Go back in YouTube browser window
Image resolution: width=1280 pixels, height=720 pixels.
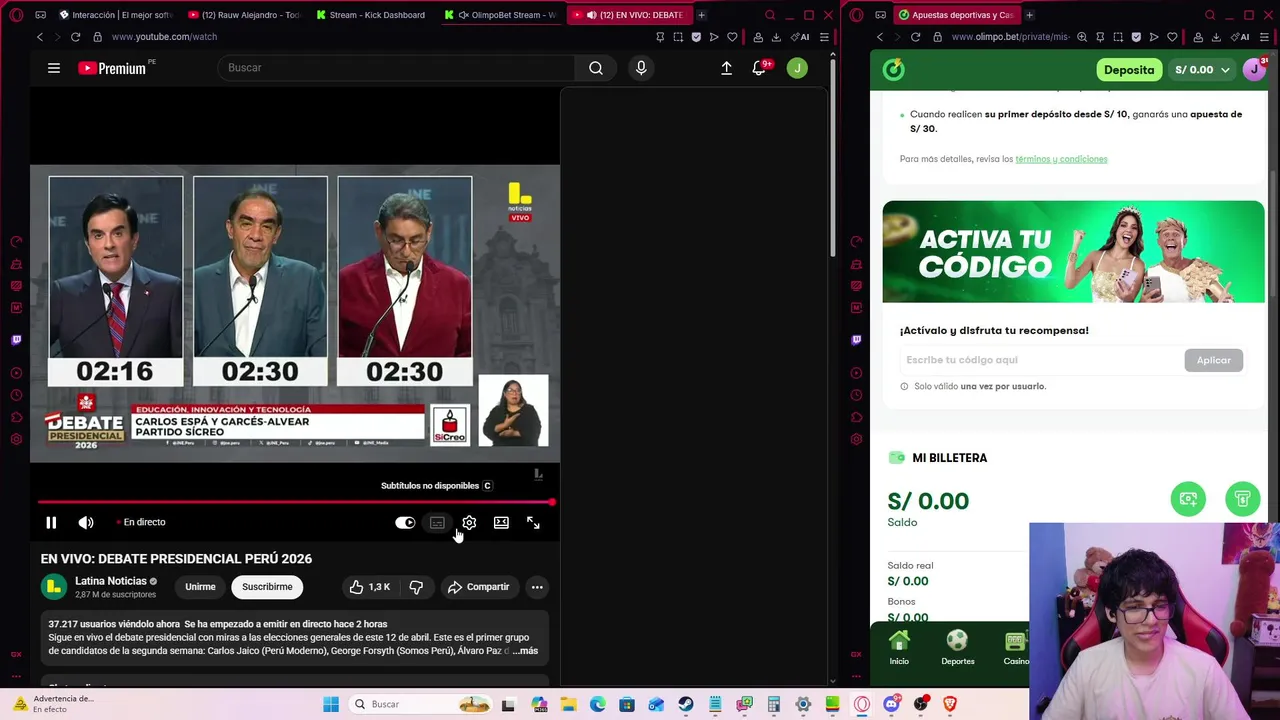[x=40, y=37]
